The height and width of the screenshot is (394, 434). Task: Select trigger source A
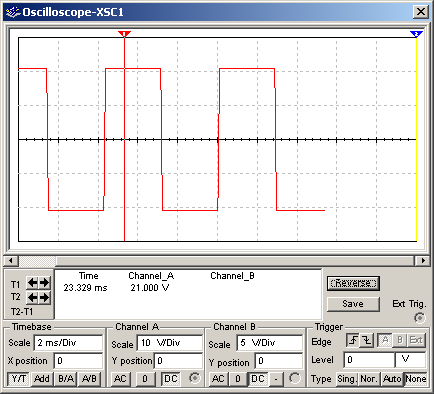[385, 340]
